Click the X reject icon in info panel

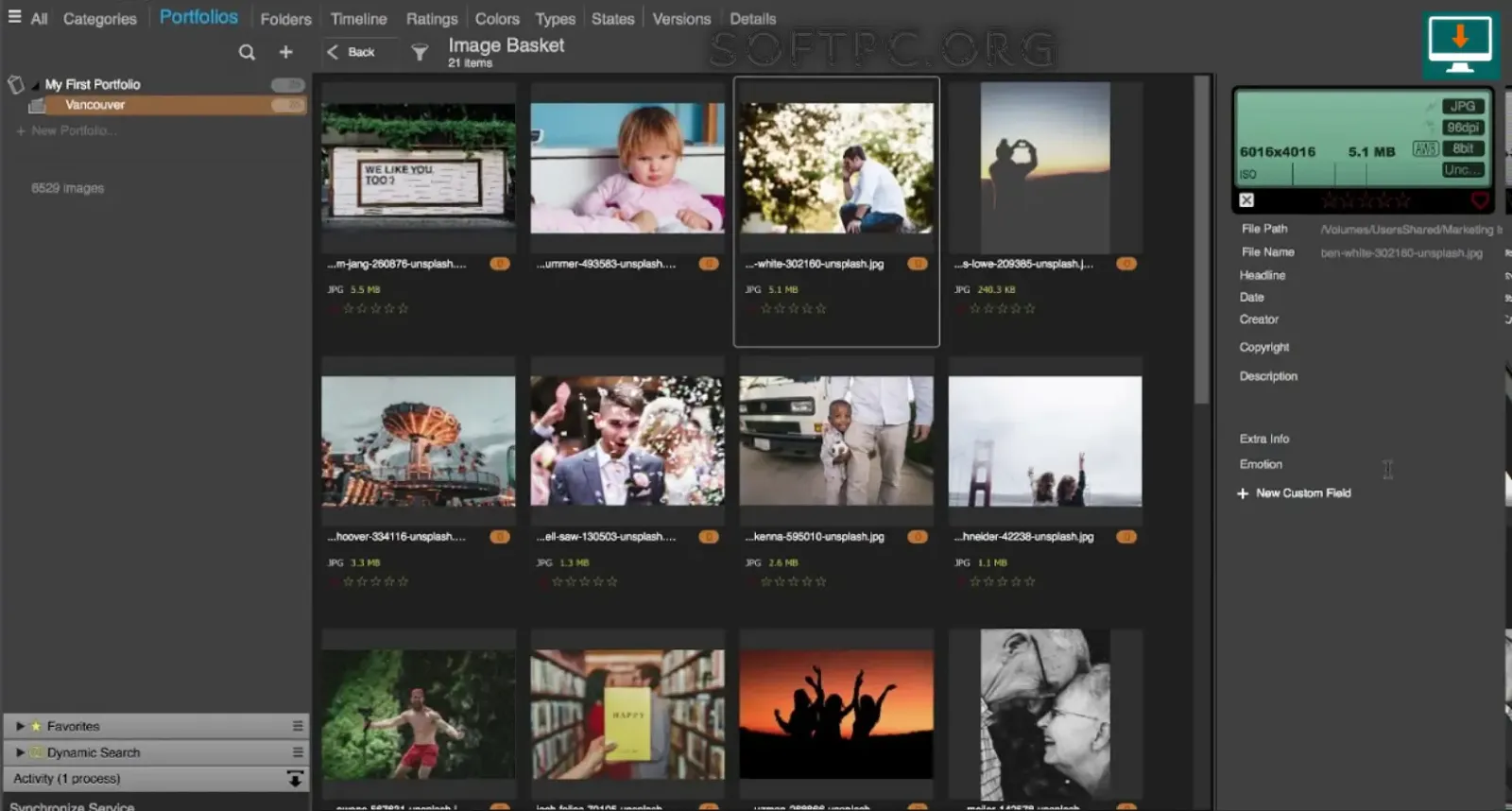point(1246,200)
